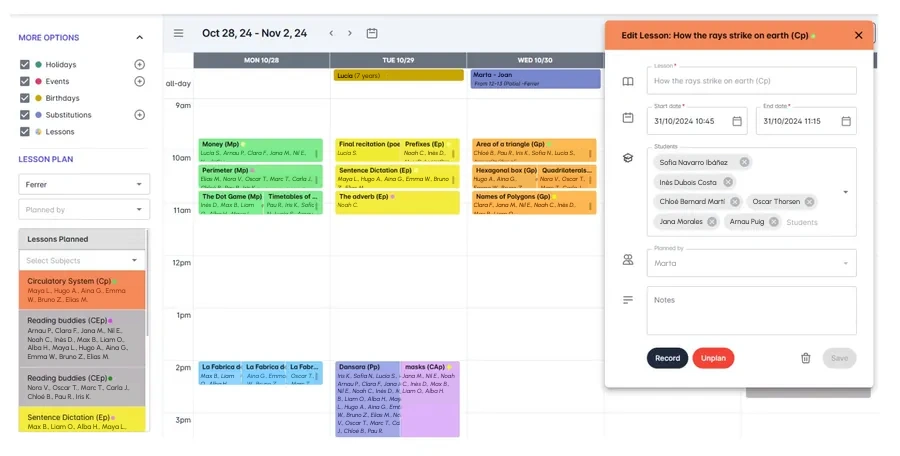Remove student Inès Dubois Costa chip
The height and width of the screenshot is (456, 900).
click(x=728, y=182)
